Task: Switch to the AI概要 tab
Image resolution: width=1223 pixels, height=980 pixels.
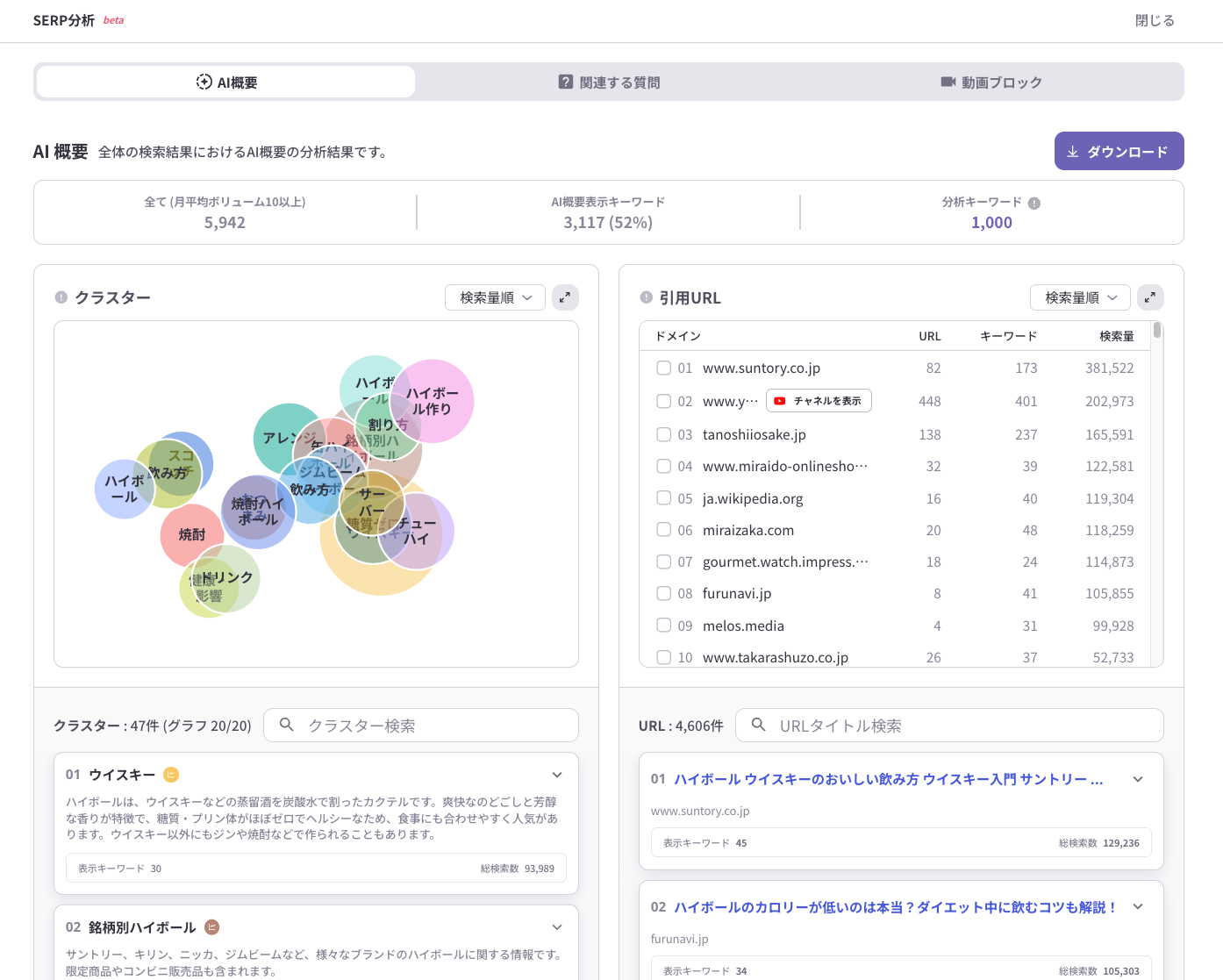Action: 225,82
